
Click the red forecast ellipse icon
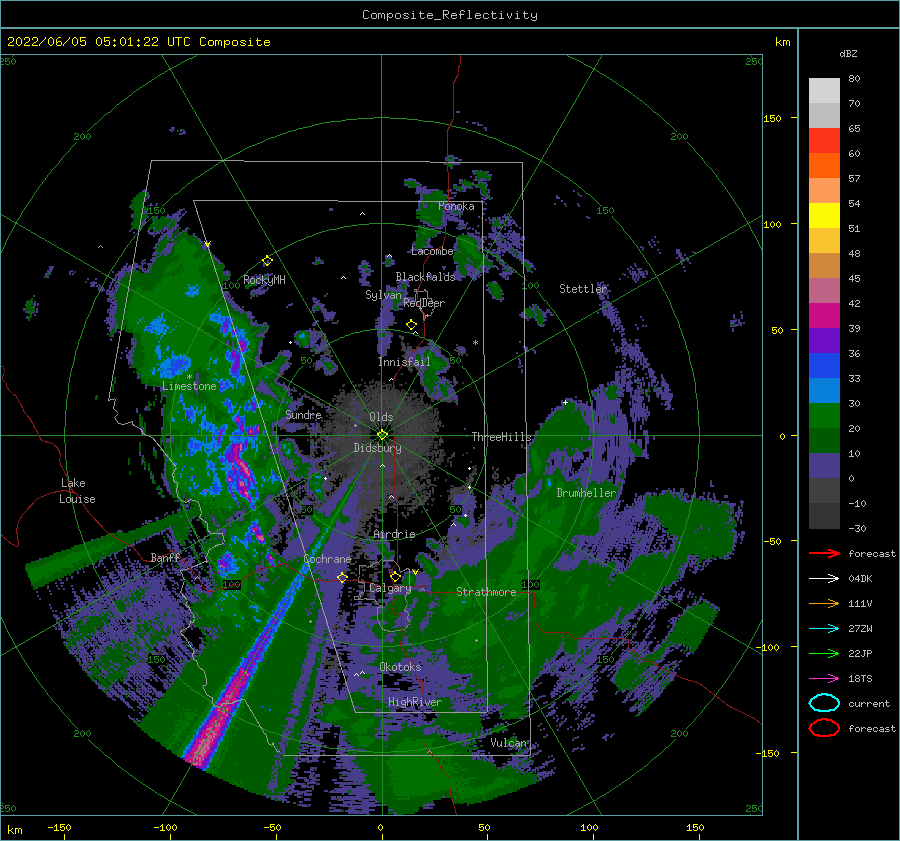click(824, 728)
